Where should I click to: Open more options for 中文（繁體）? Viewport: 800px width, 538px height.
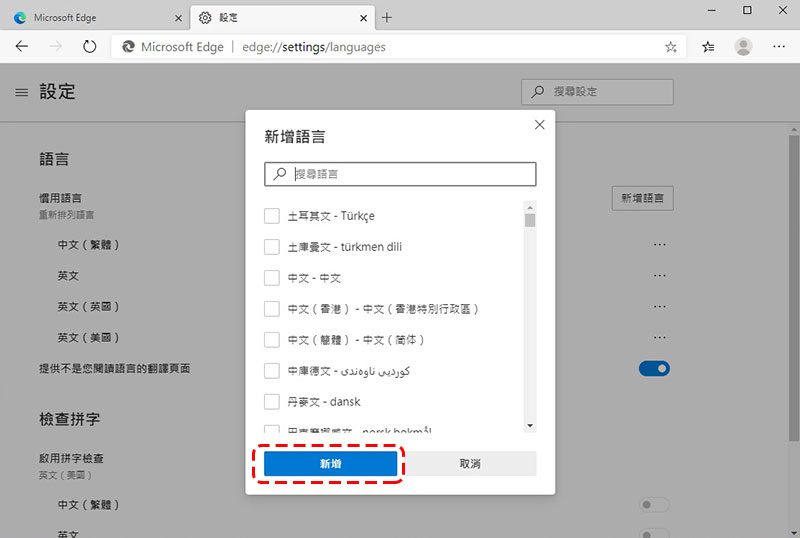(x=659, y=244)
